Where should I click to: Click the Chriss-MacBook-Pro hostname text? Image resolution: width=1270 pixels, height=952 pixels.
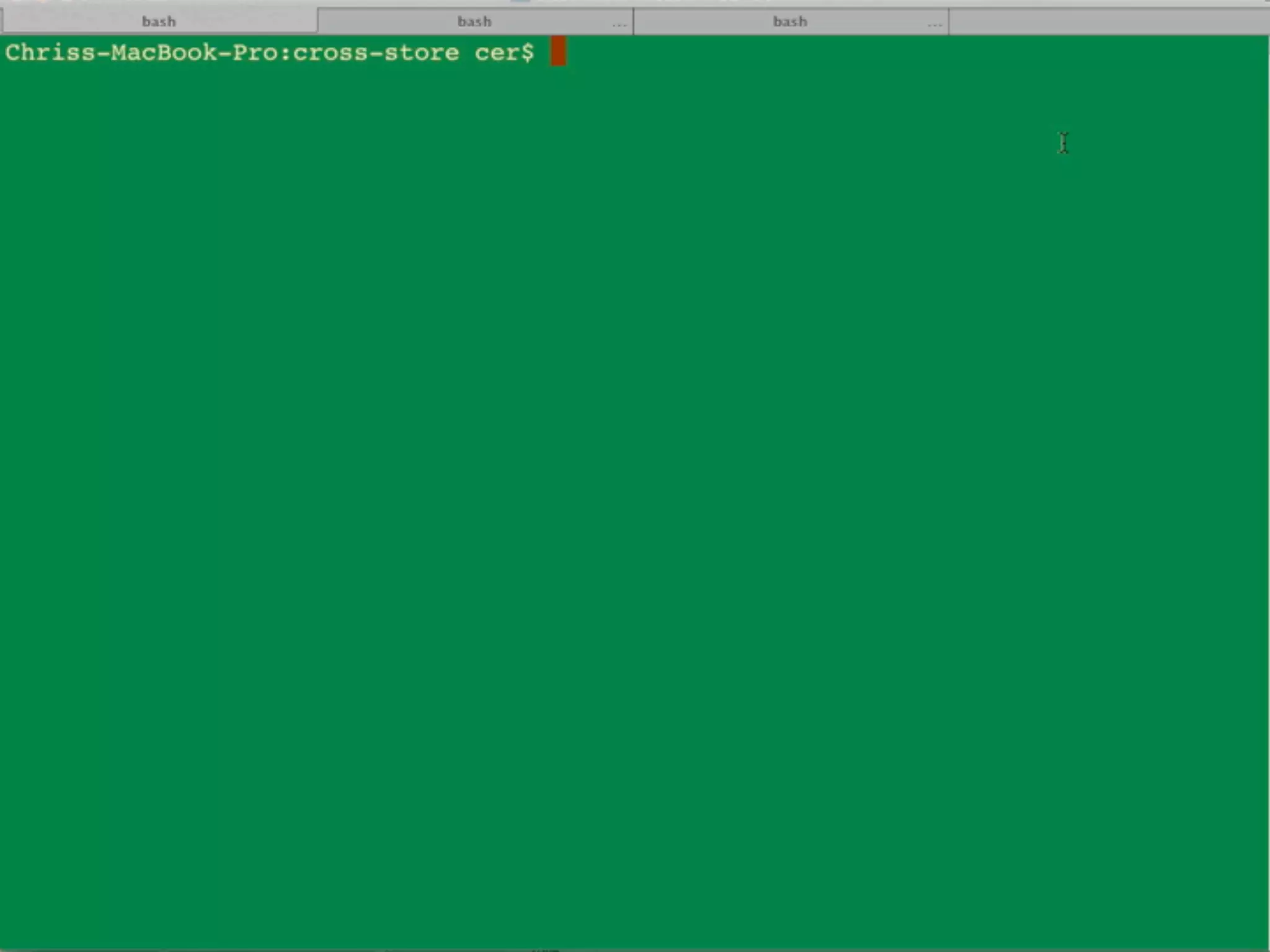(x=142, y=53)
